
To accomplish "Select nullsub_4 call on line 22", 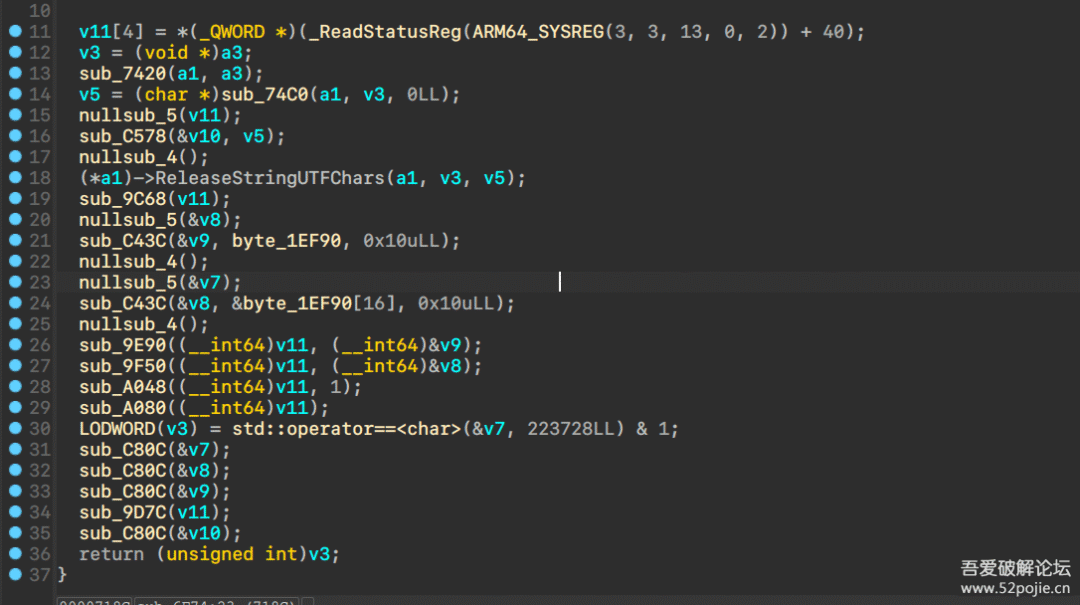I will coord(143,262).
